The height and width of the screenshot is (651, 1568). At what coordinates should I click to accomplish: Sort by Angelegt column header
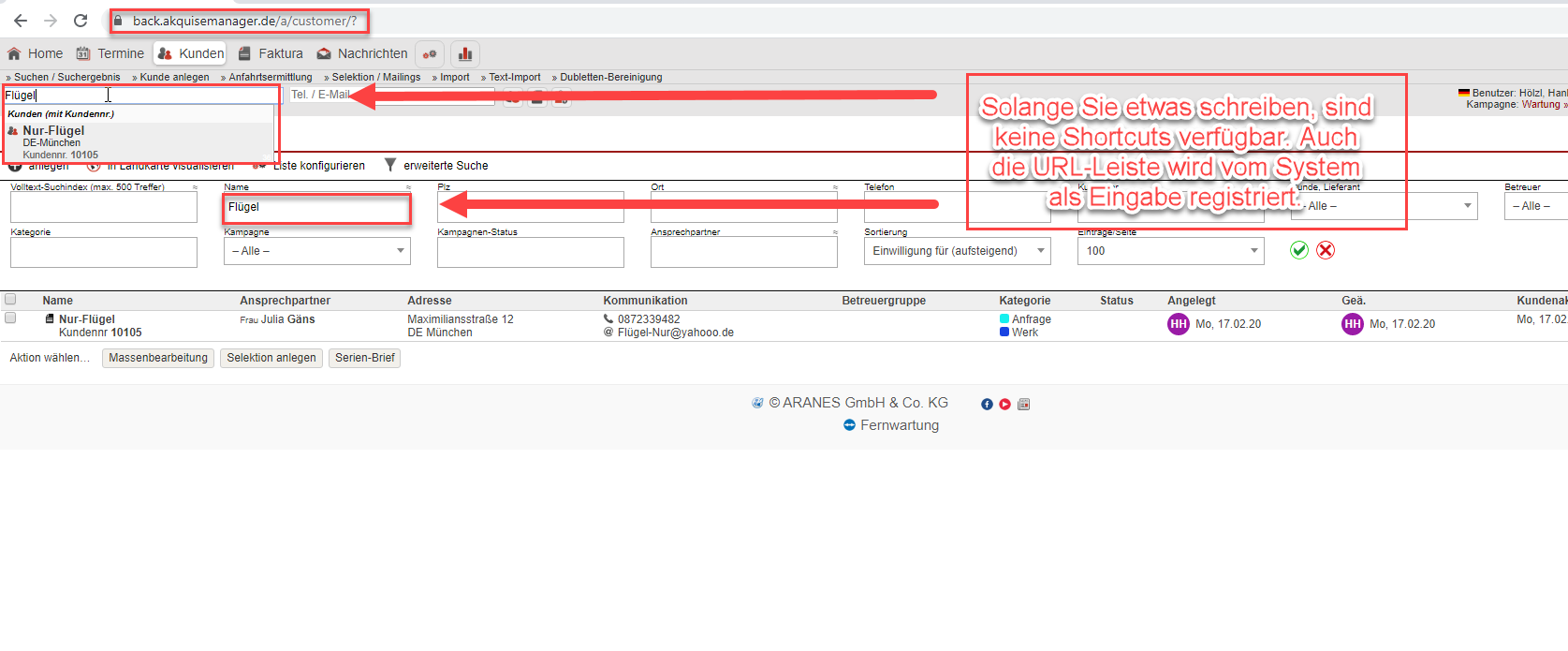(1192, 301)
